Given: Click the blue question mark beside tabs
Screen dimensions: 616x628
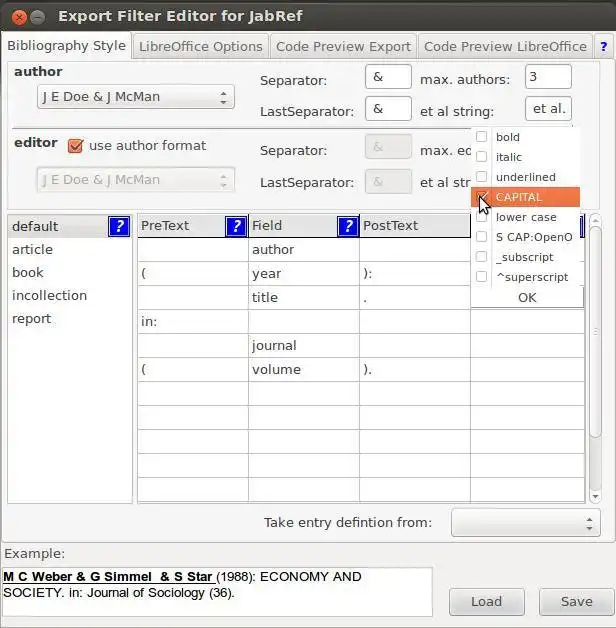Looking at the screenshot, I should point(604,46).
